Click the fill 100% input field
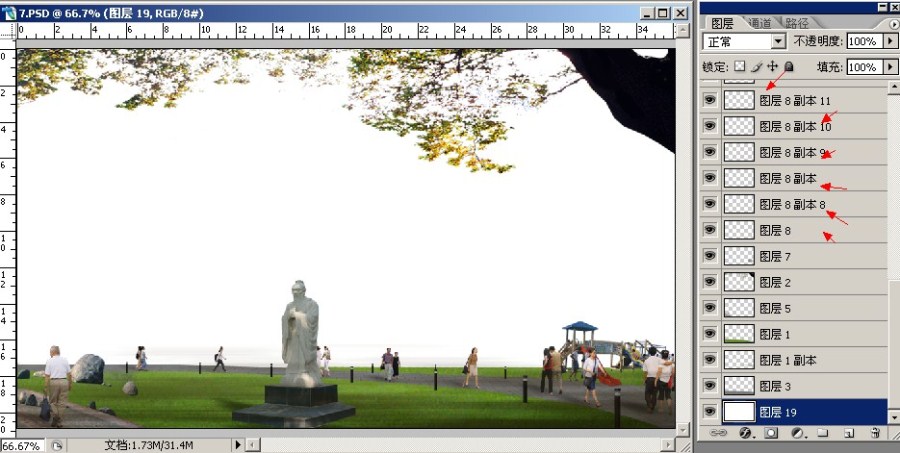This screenshot has height=453, width=900. (864, 67)
